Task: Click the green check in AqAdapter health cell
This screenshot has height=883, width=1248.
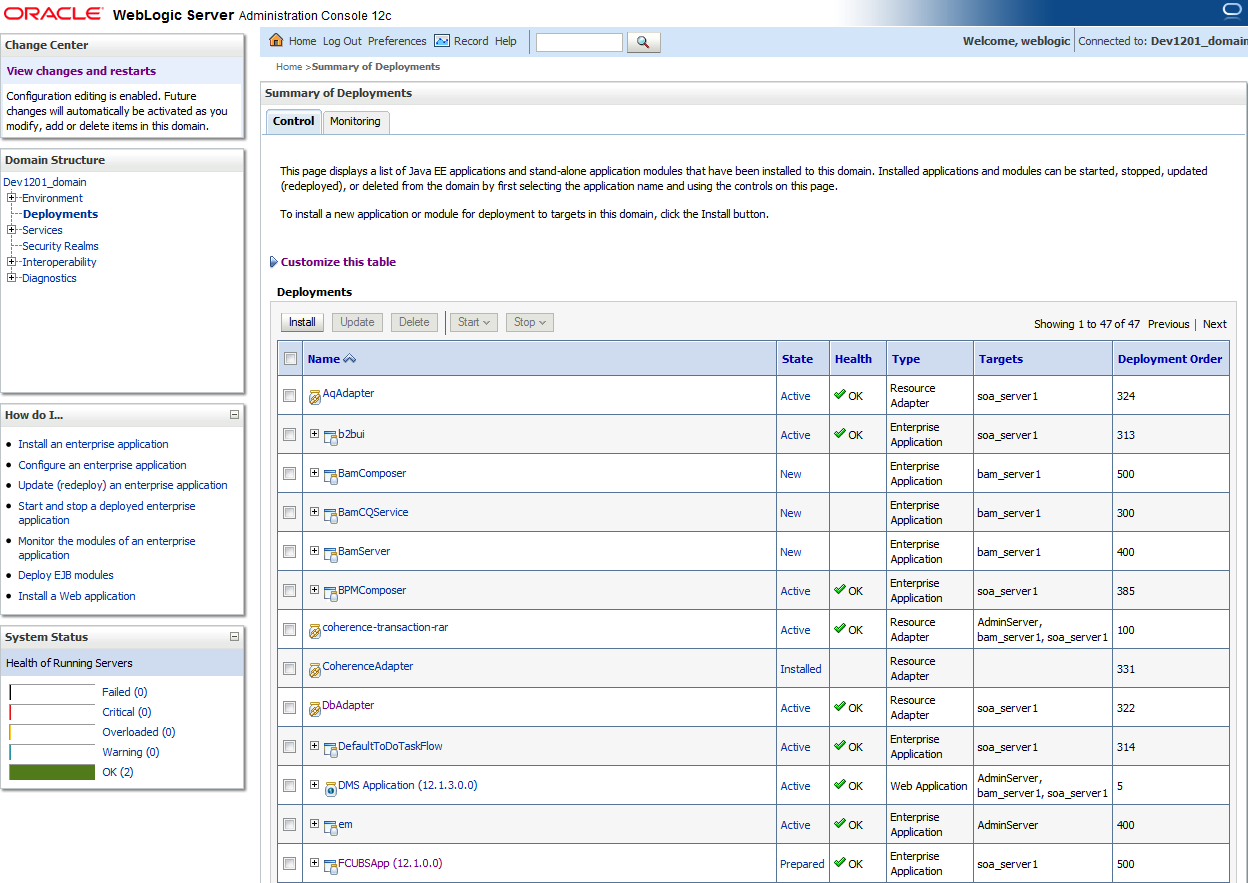Action: point(840,395)
